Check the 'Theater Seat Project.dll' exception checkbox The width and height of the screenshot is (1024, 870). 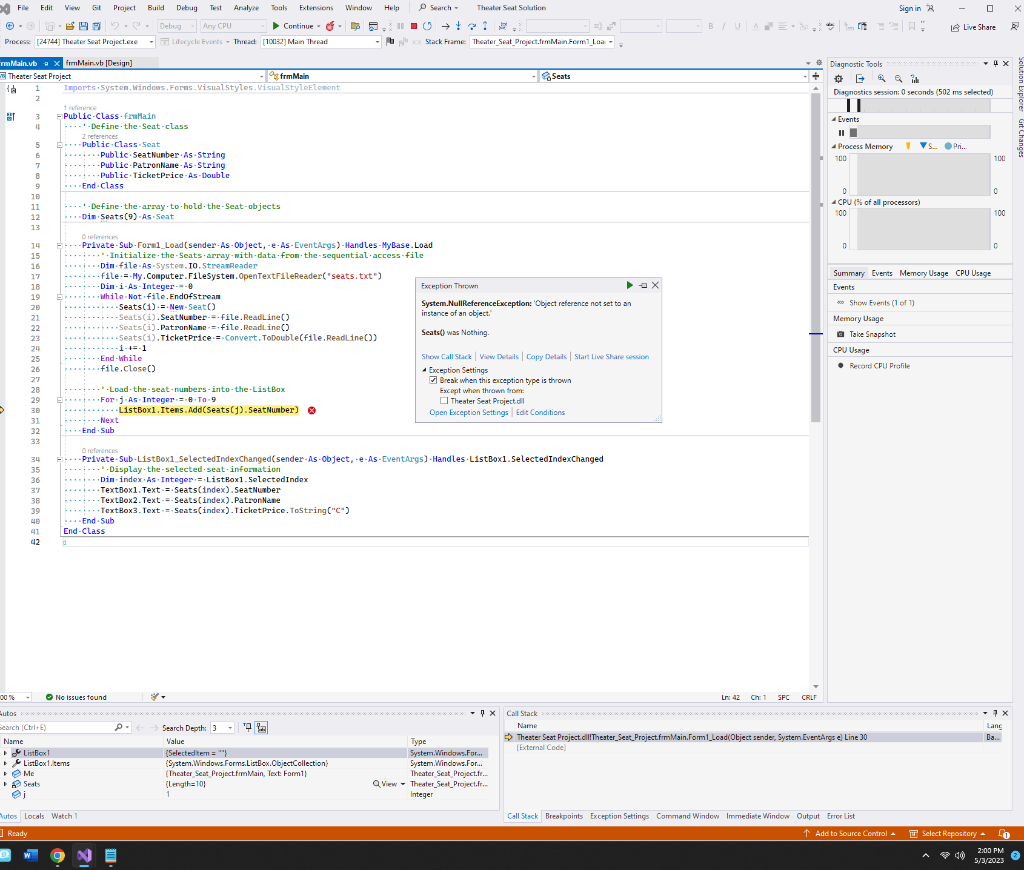point(444,401)
